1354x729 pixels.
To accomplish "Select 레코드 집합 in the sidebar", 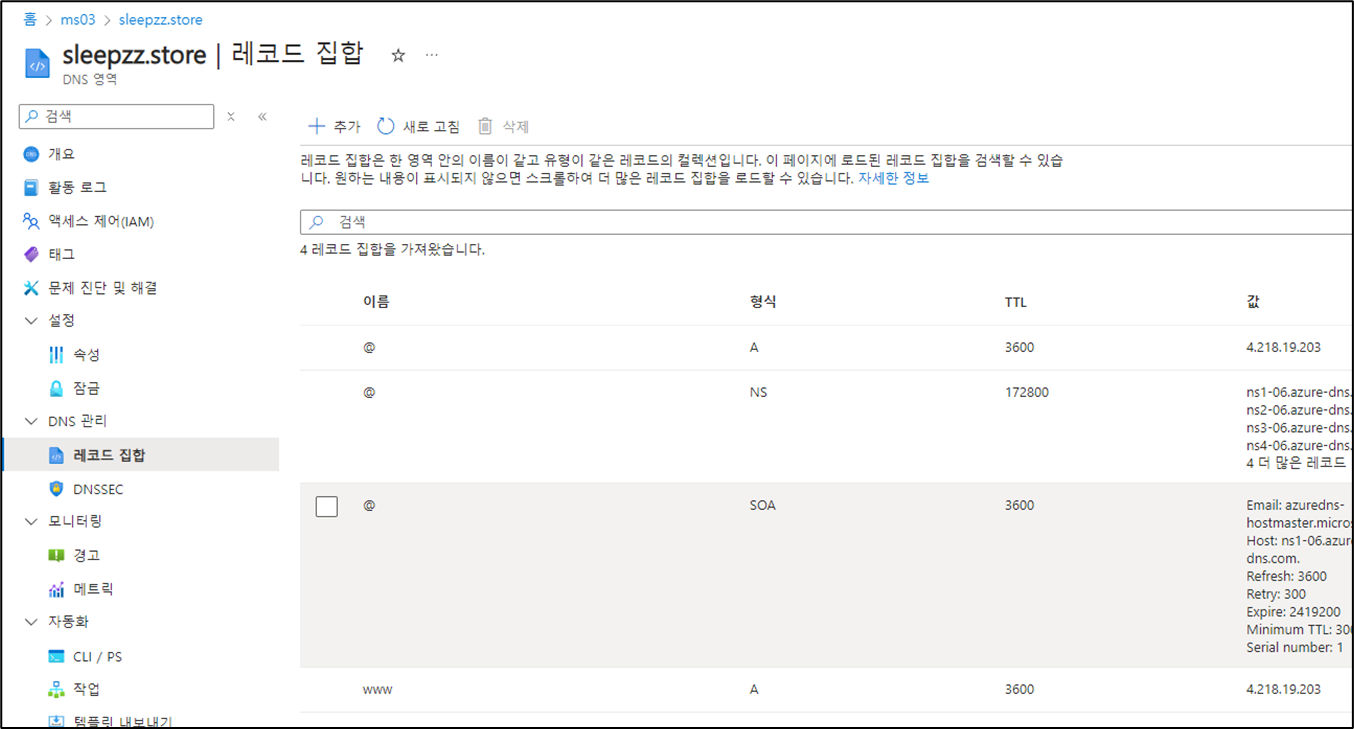I will [140, 455].
